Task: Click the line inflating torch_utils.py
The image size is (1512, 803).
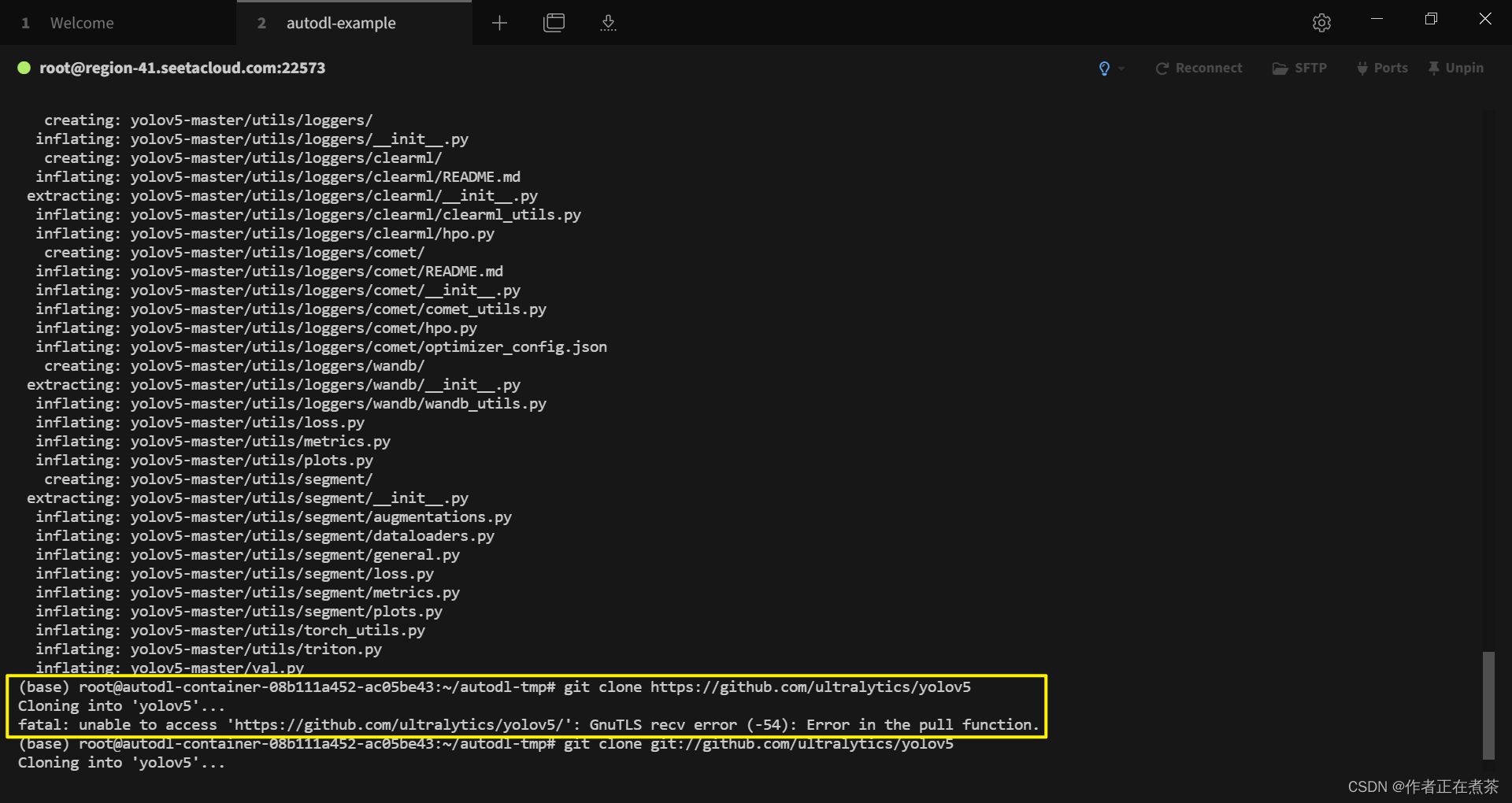Action: (230, 630)
